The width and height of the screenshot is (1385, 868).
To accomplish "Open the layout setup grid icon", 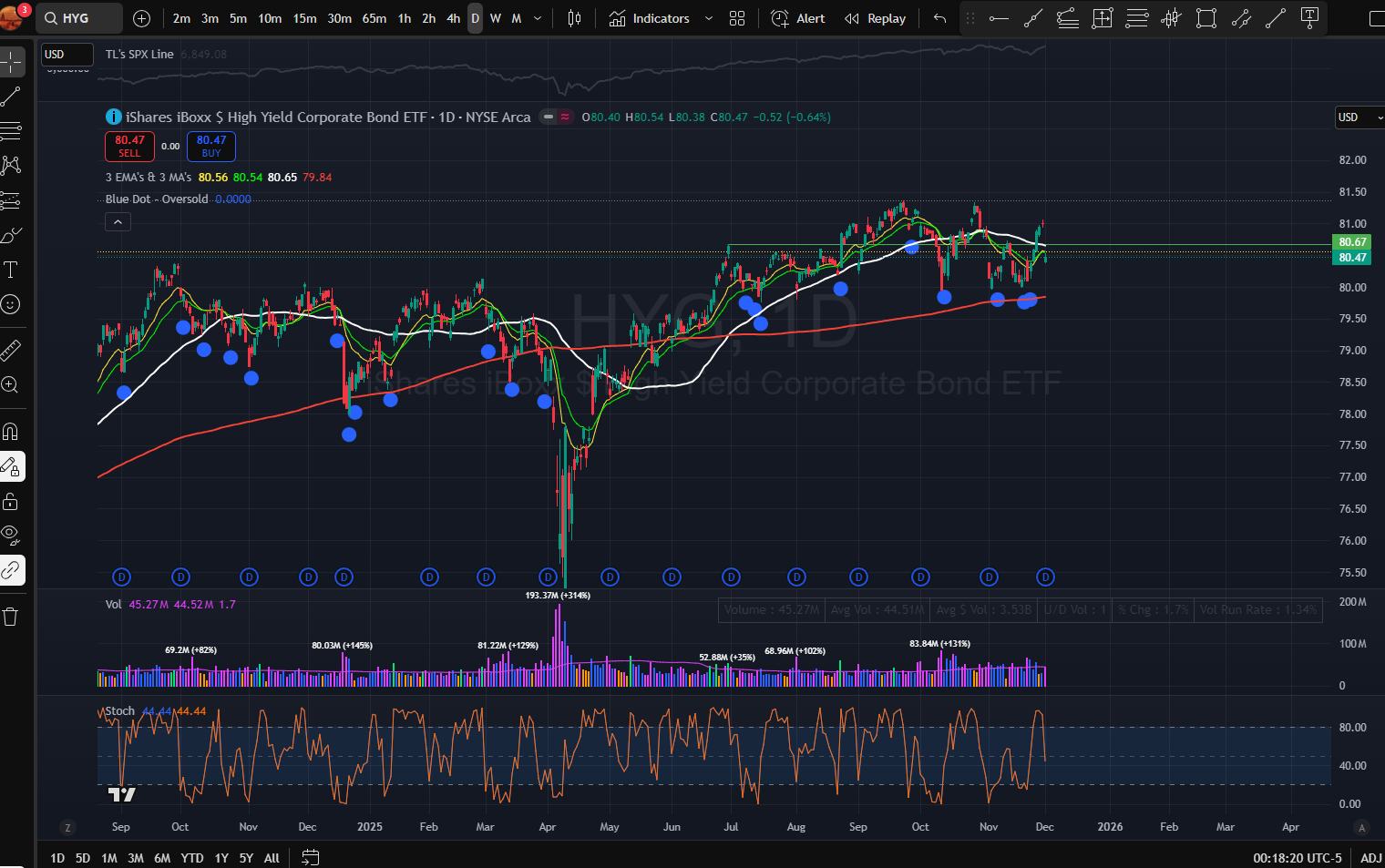I will (737, 18).
